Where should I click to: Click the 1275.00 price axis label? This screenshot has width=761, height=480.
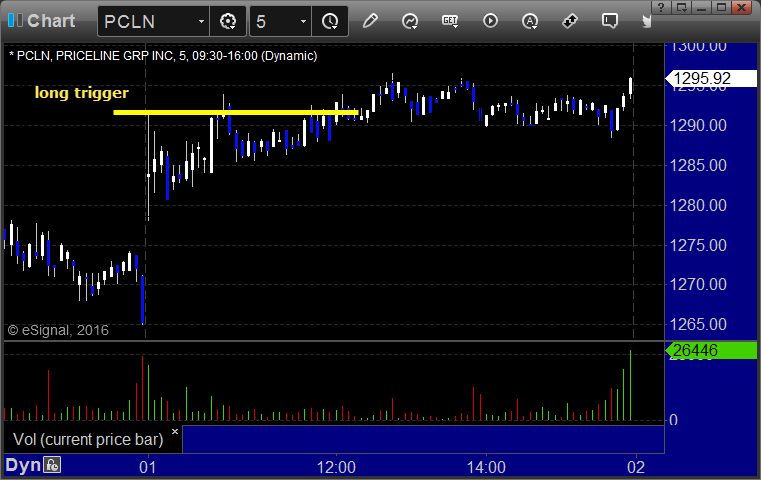click(698, 245)
